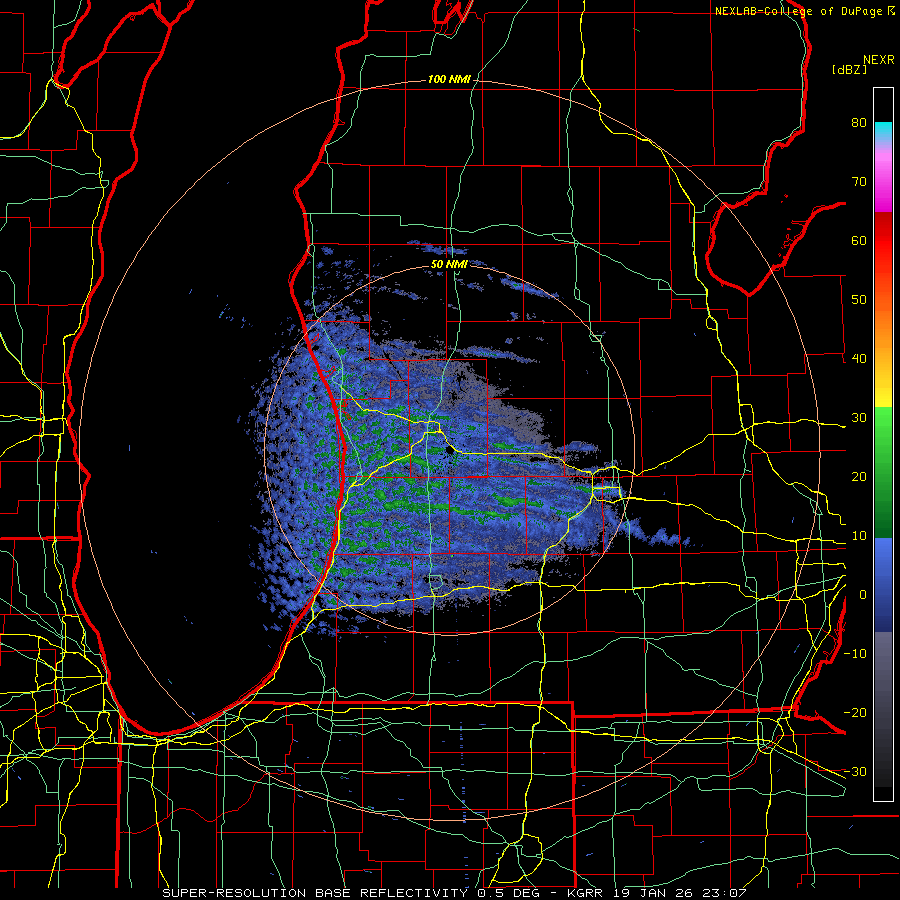Click the '30' value on dBZ scale
The image size is (900, 900).
tap(859, 417)
